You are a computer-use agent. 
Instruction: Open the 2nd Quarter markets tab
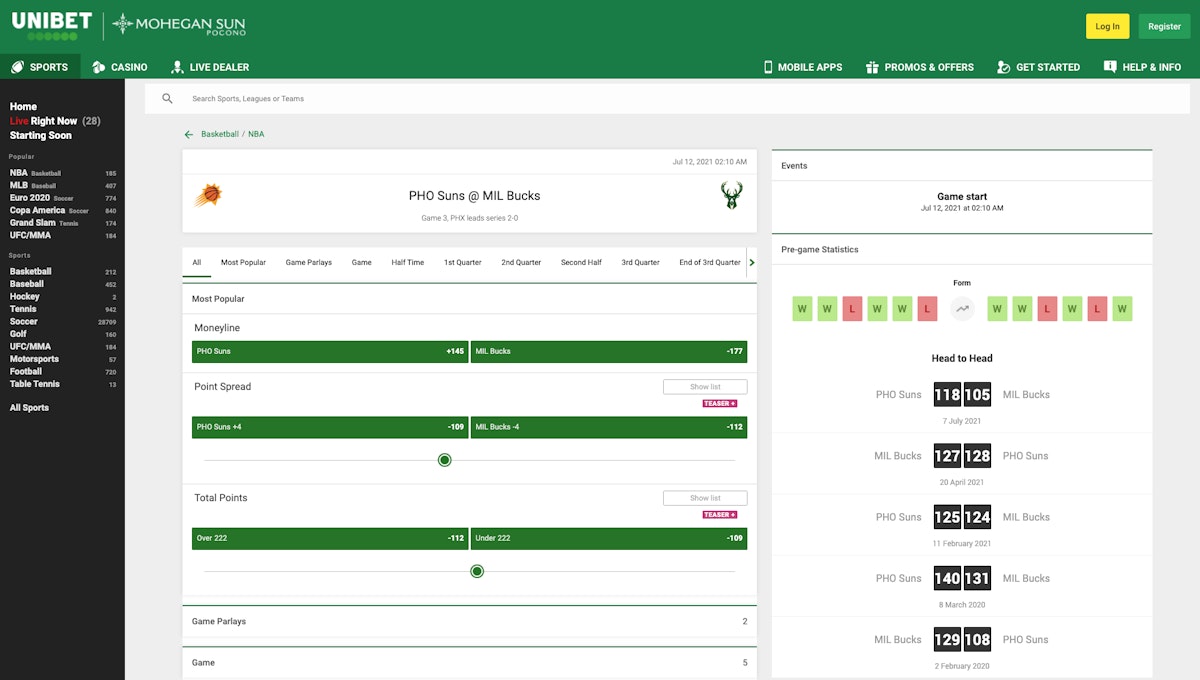tap(522, 262)
